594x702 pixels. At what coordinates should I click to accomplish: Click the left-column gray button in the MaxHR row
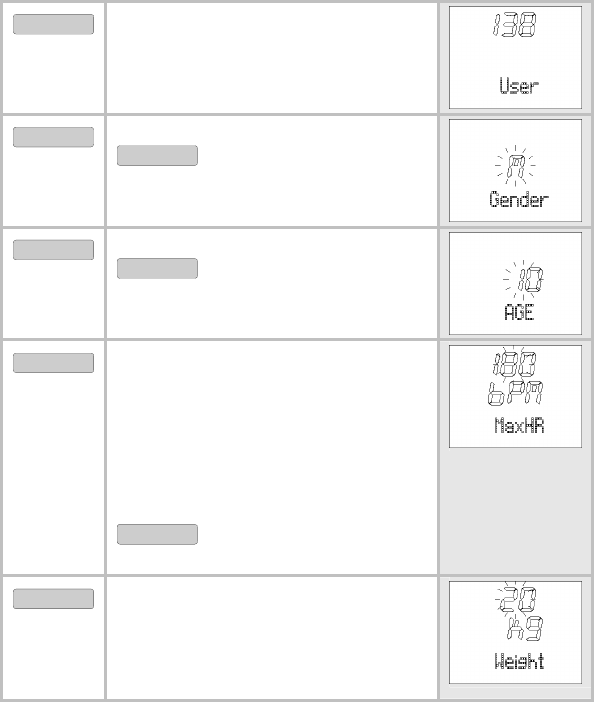point(53,363)
